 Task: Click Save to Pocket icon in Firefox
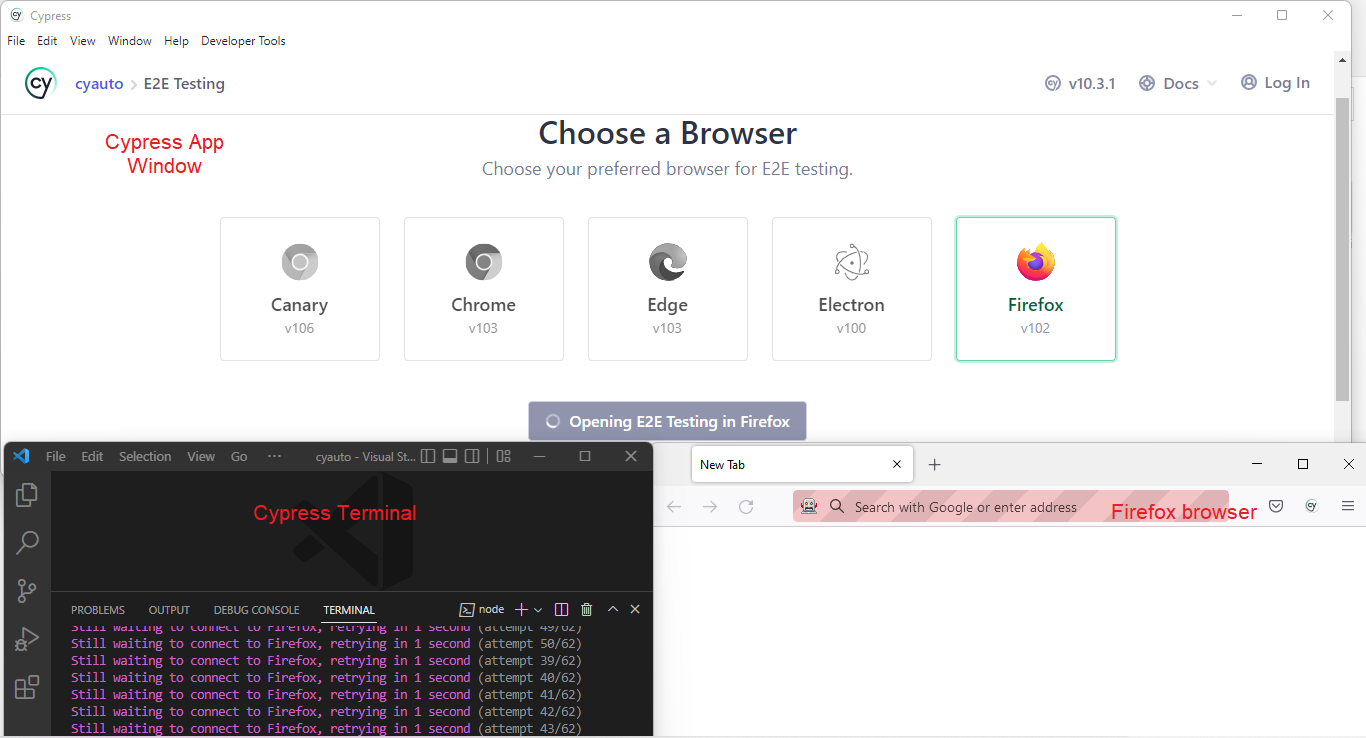[1276, 507]
